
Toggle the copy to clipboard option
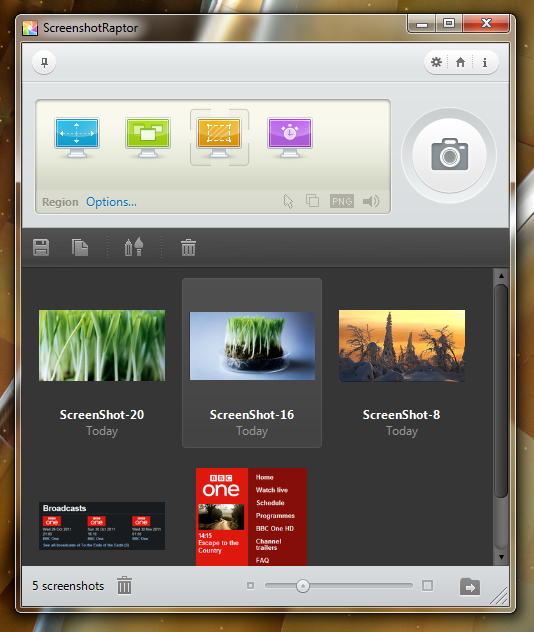[x=312, y=201]
